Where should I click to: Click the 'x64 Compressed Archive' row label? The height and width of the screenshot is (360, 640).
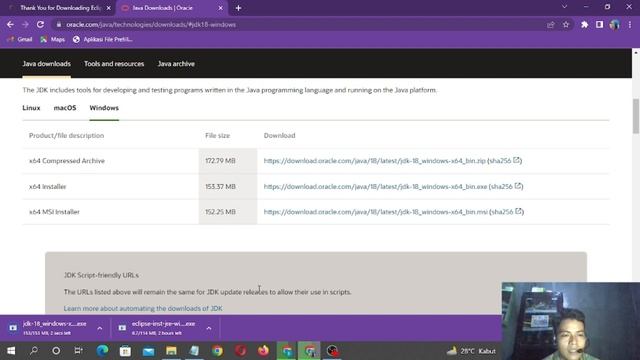coord(67,161)
